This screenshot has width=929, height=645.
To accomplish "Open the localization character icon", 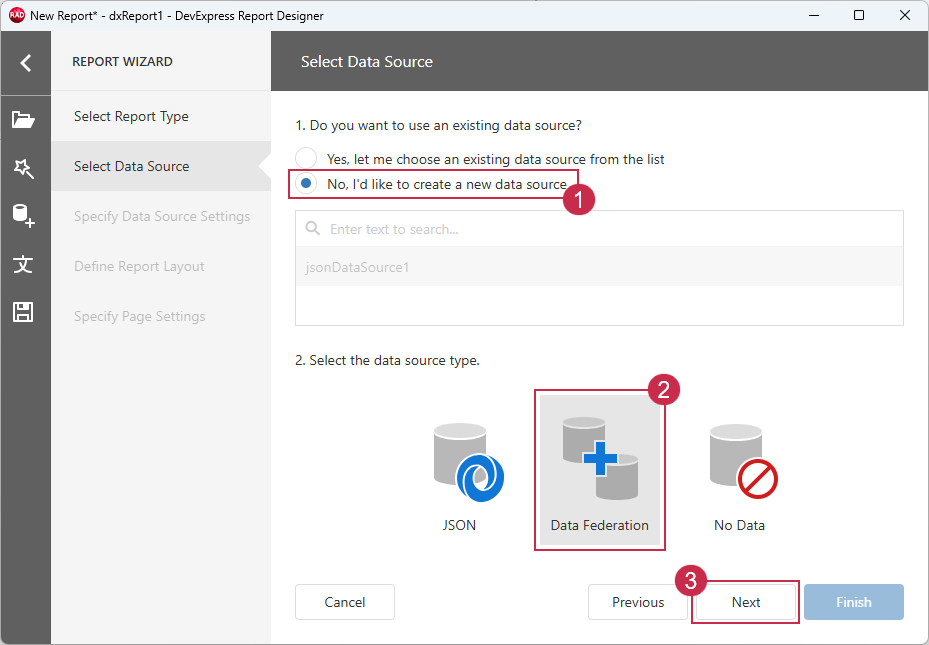I will click(23, 264).
